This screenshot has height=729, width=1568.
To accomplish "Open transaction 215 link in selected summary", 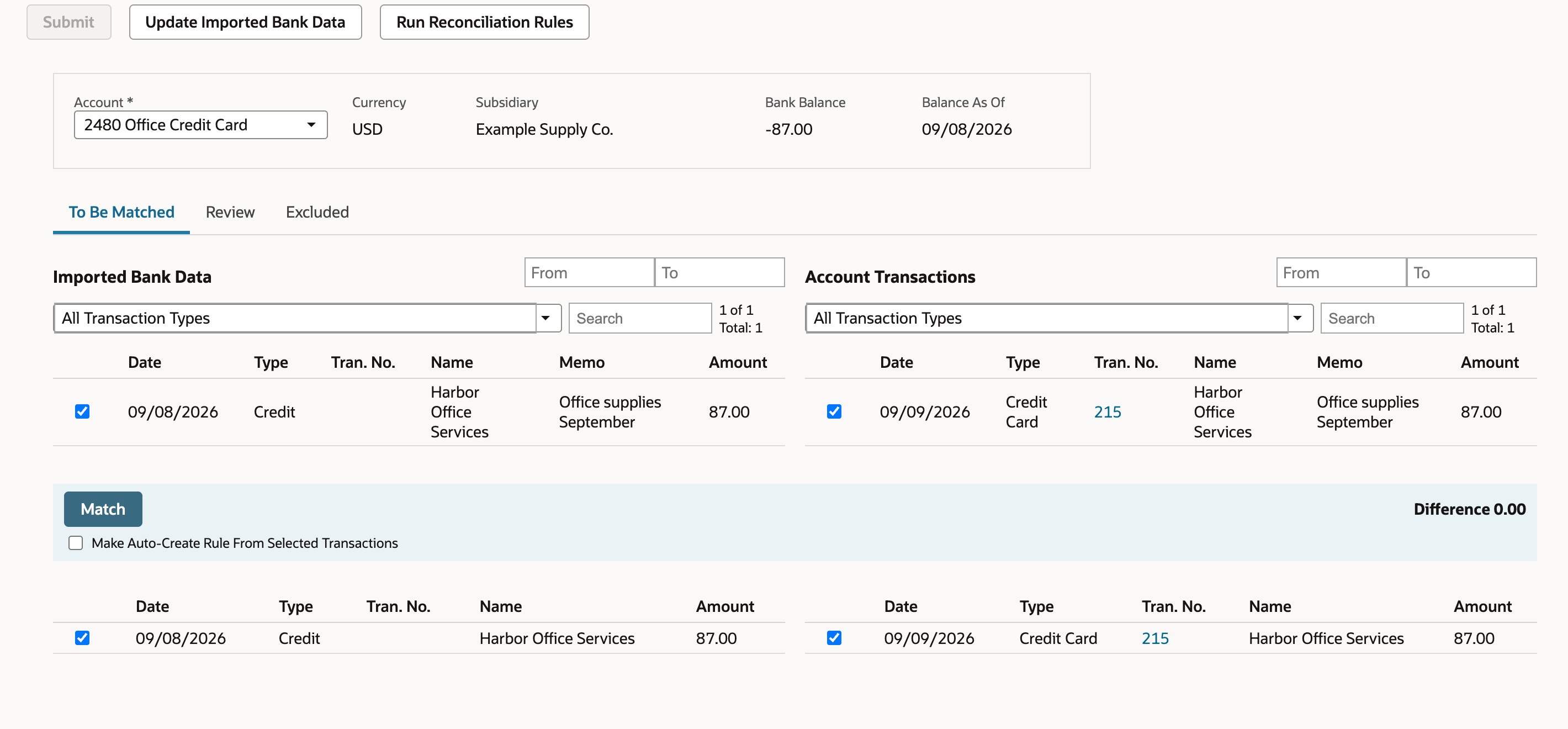I will coord(1154,638).
